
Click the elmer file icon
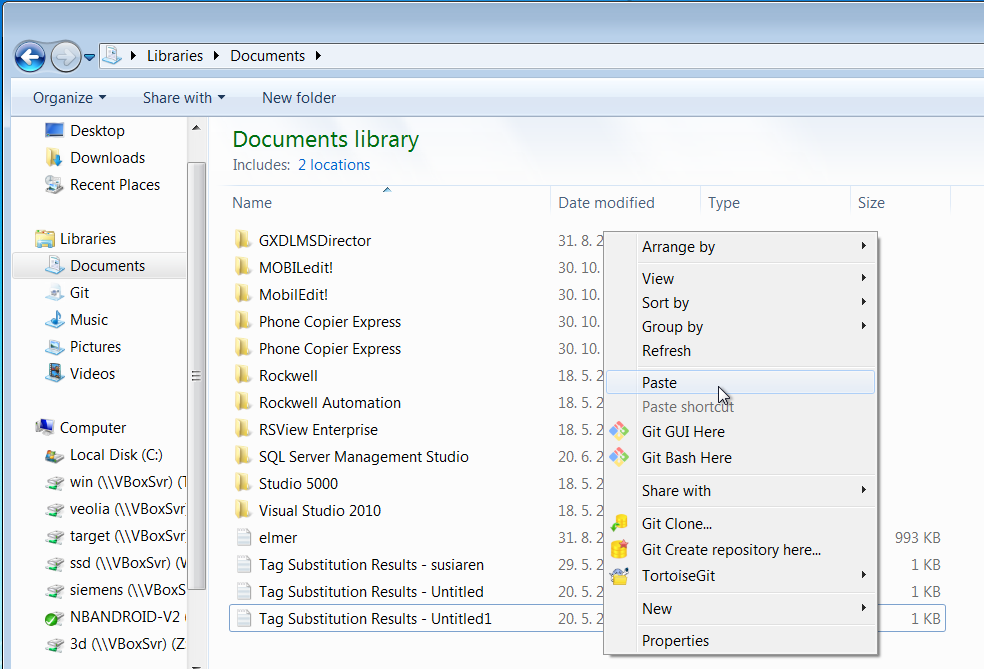(242, 538)
